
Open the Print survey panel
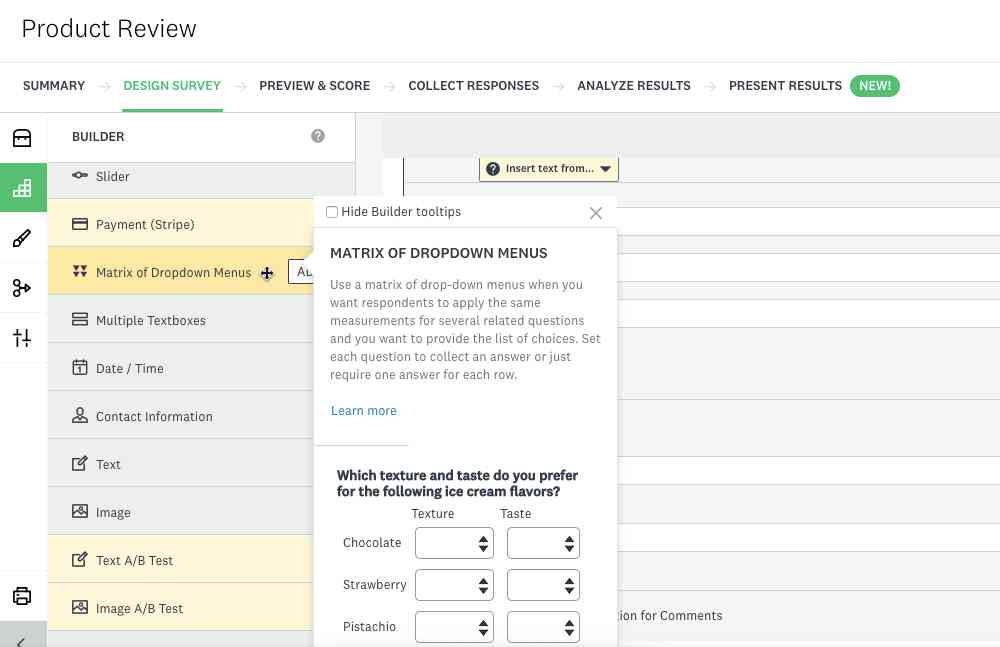[x=22, y=595]
